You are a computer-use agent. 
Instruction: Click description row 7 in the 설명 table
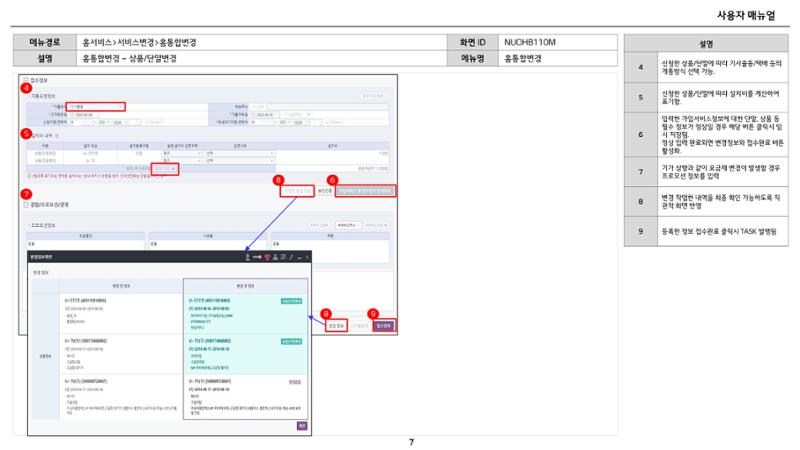coord(706,171)
